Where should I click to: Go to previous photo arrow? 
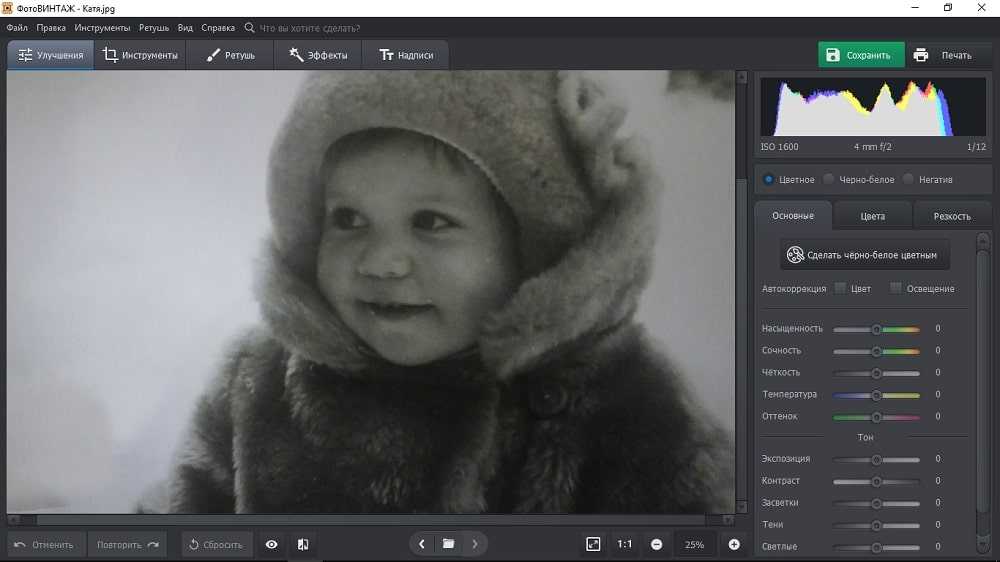tap(422, 544)
